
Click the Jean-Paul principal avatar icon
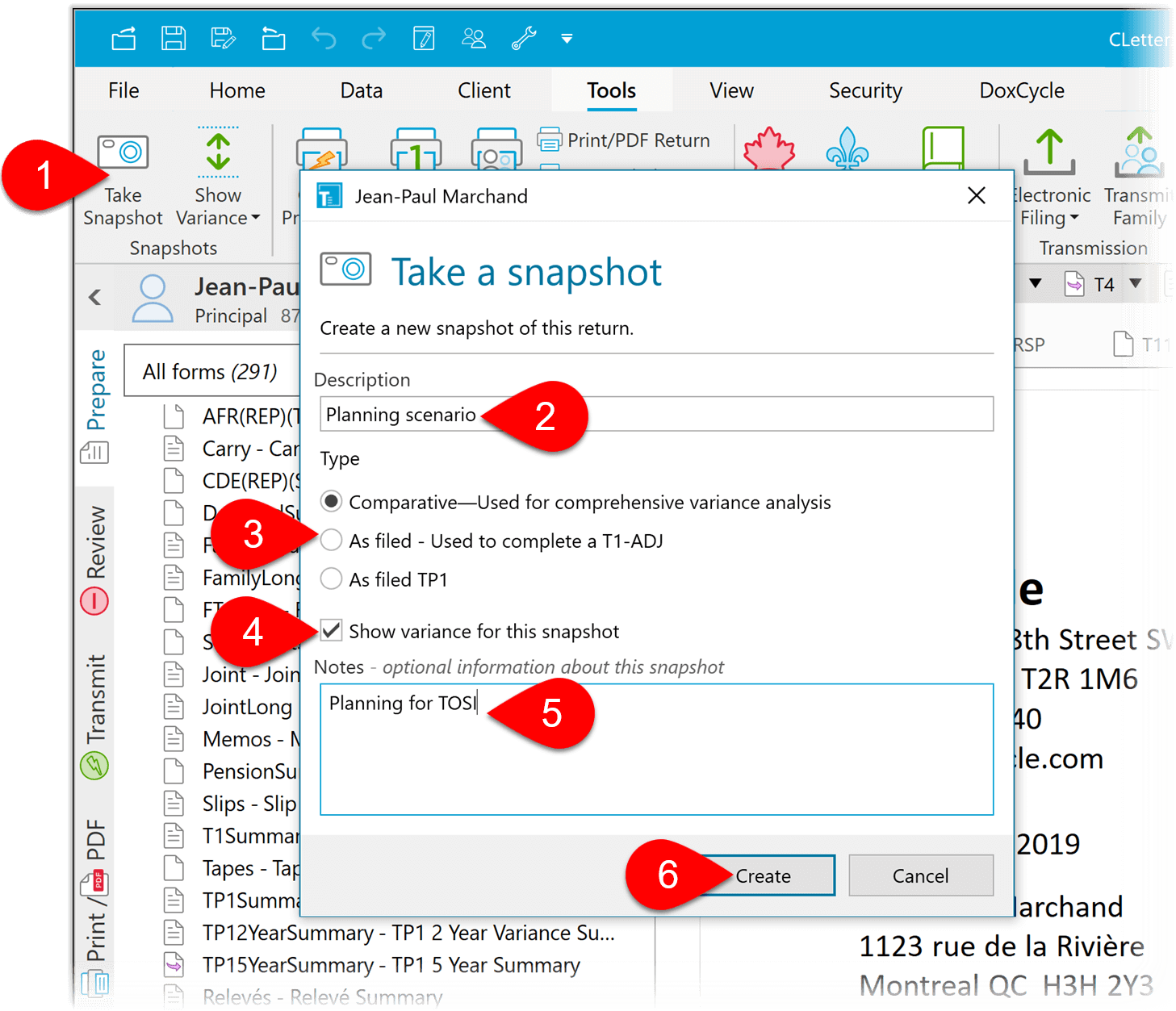coord(153,299)
